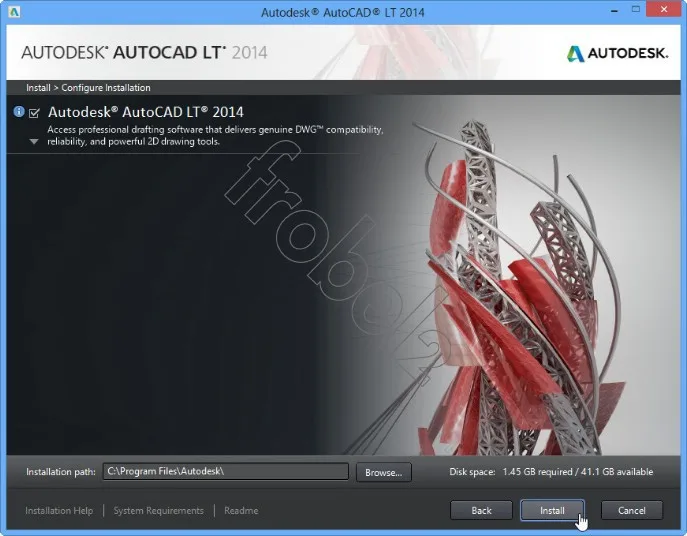Minimize the installer window
This screenshot has width=687, height=536.
click(x=614, y=11)
